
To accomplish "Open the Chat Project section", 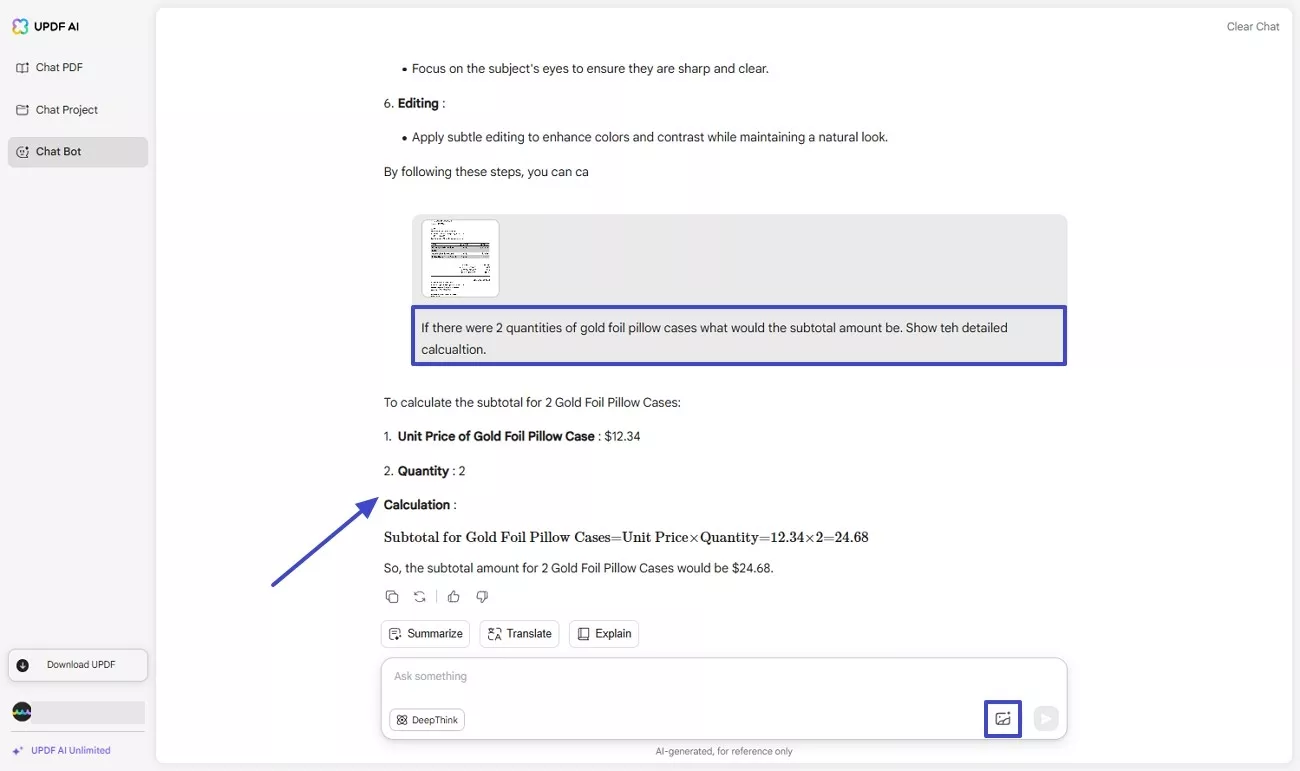I will [78, 110].
